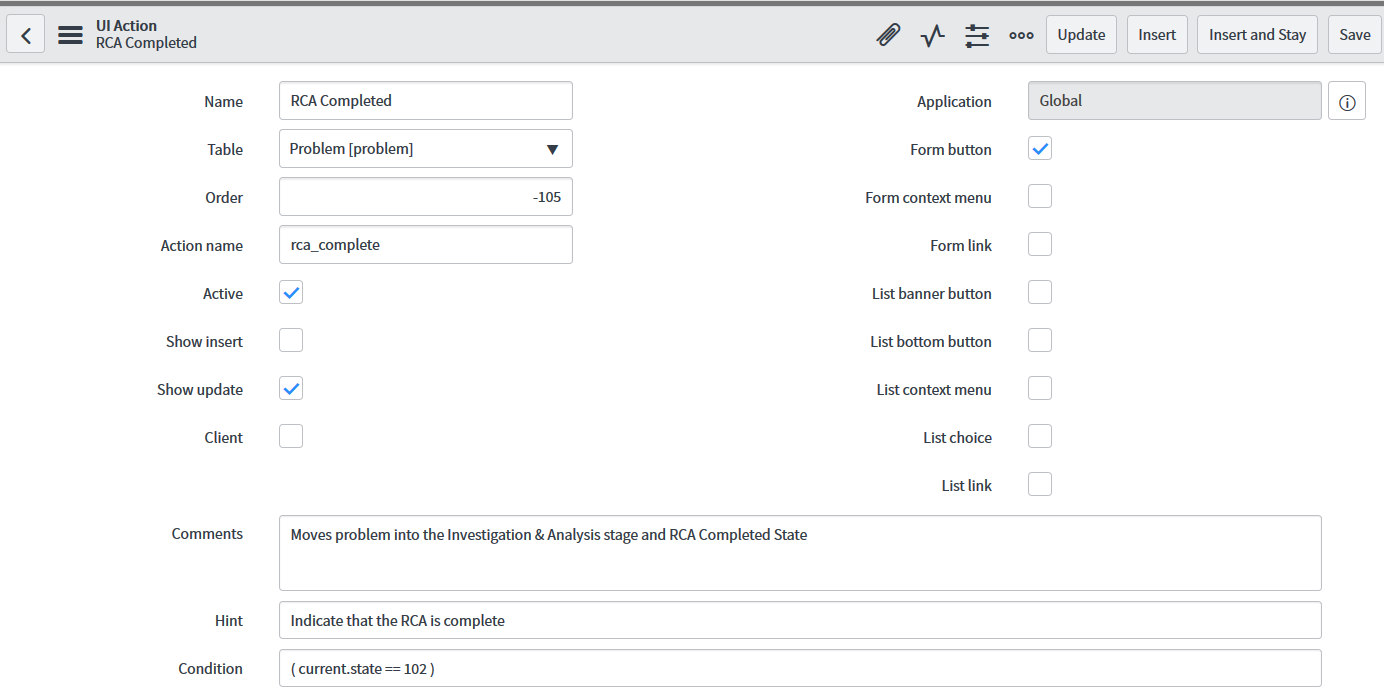Uncheck the Show update checkbox
The width and height of the screenshot is (1384, 687).
[x=291, y=389]
